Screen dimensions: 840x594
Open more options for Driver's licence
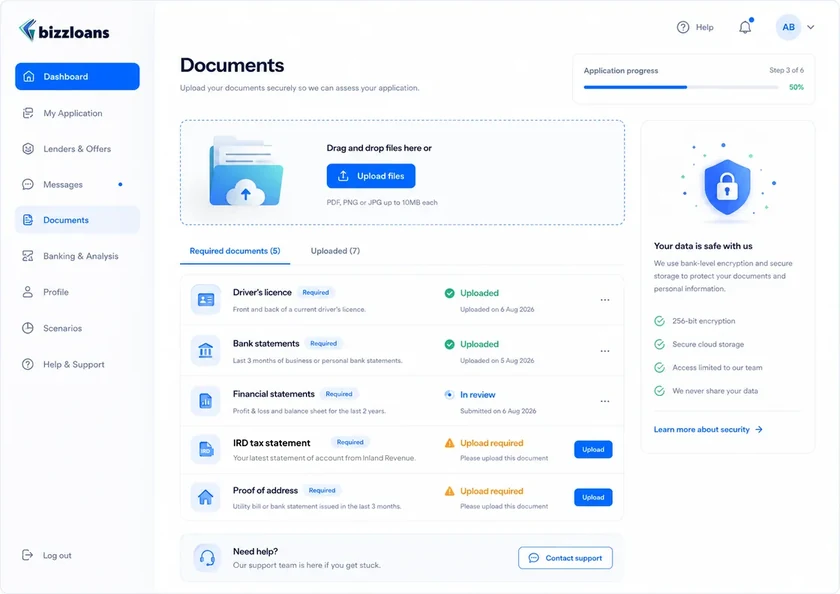point(605,300)
